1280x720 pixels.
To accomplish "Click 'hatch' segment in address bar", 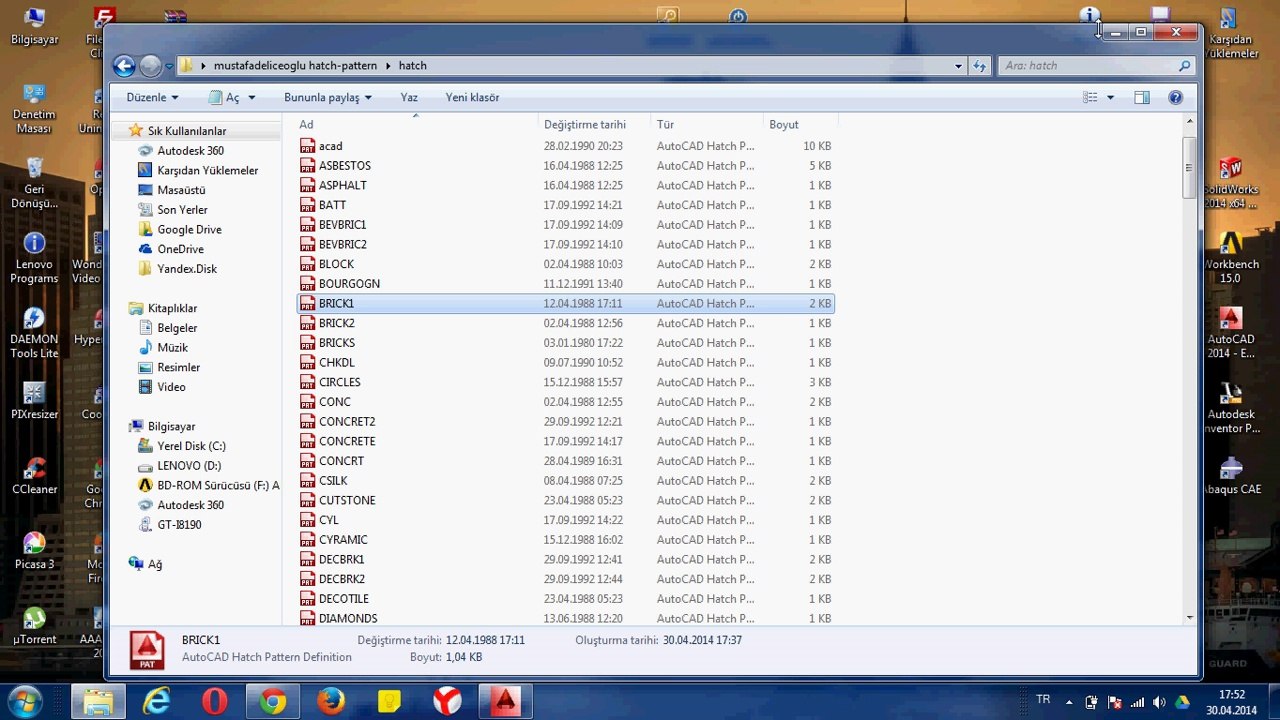I will (413, 66).
